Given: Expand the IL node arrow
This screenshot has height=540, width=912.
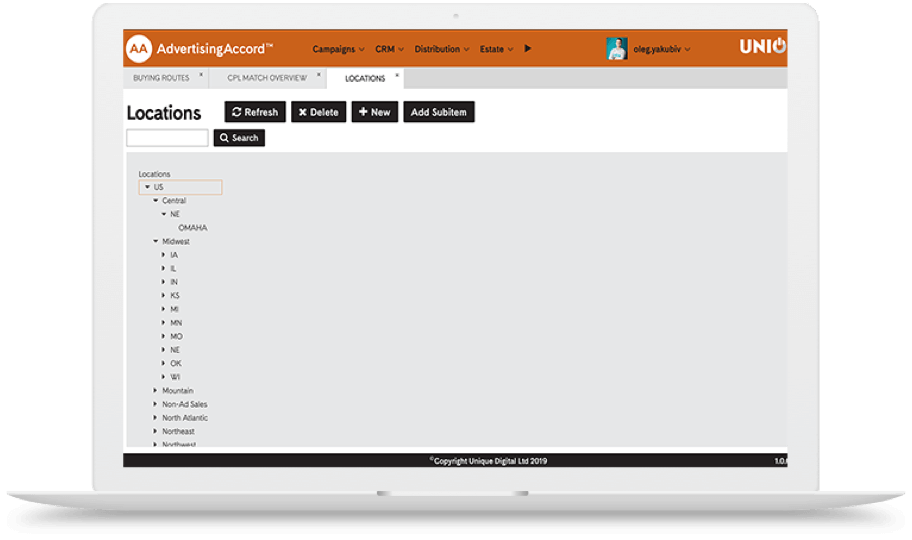Looking at the screenshot, I should click(163, 268).
